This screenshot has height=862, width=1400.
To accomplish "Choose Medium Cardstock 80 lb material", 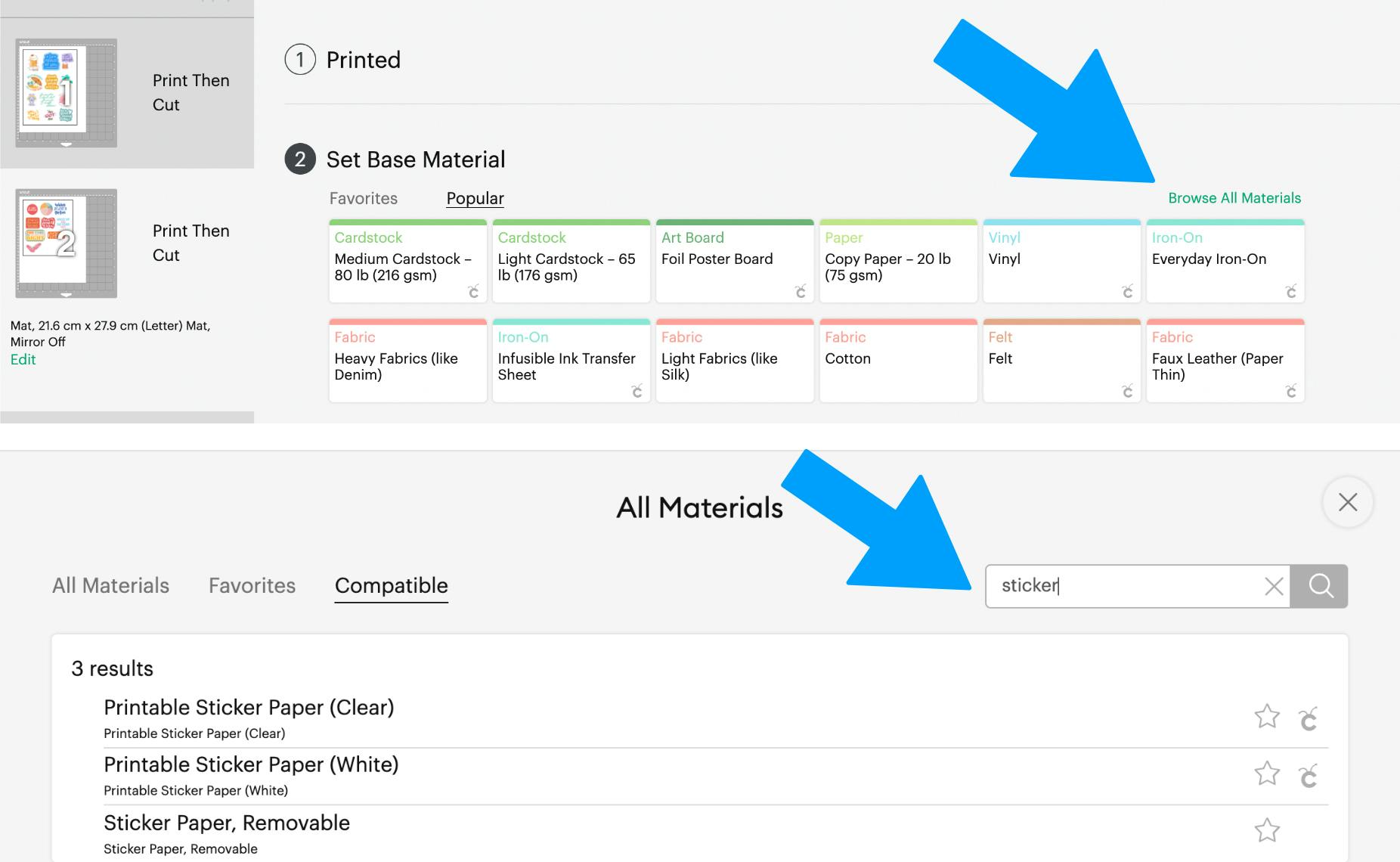I will (407, 262).
